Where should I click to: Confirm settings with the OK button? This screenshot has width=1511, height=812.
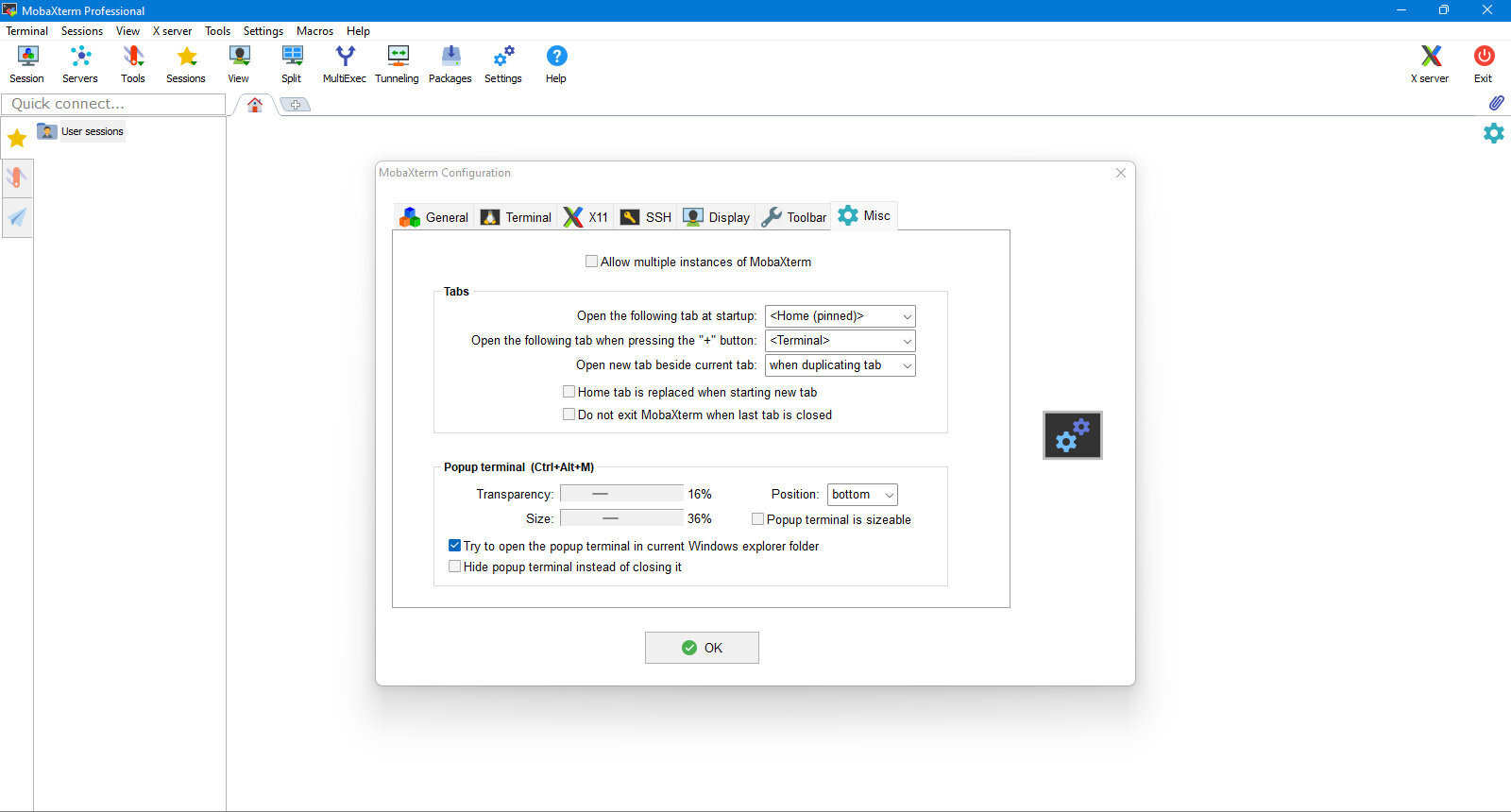(702, 648)
